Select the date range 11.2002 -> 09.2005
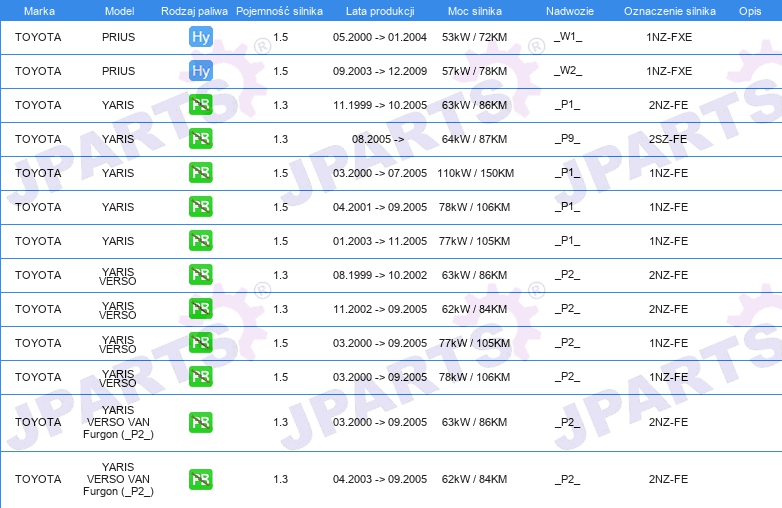 [380, 309]
